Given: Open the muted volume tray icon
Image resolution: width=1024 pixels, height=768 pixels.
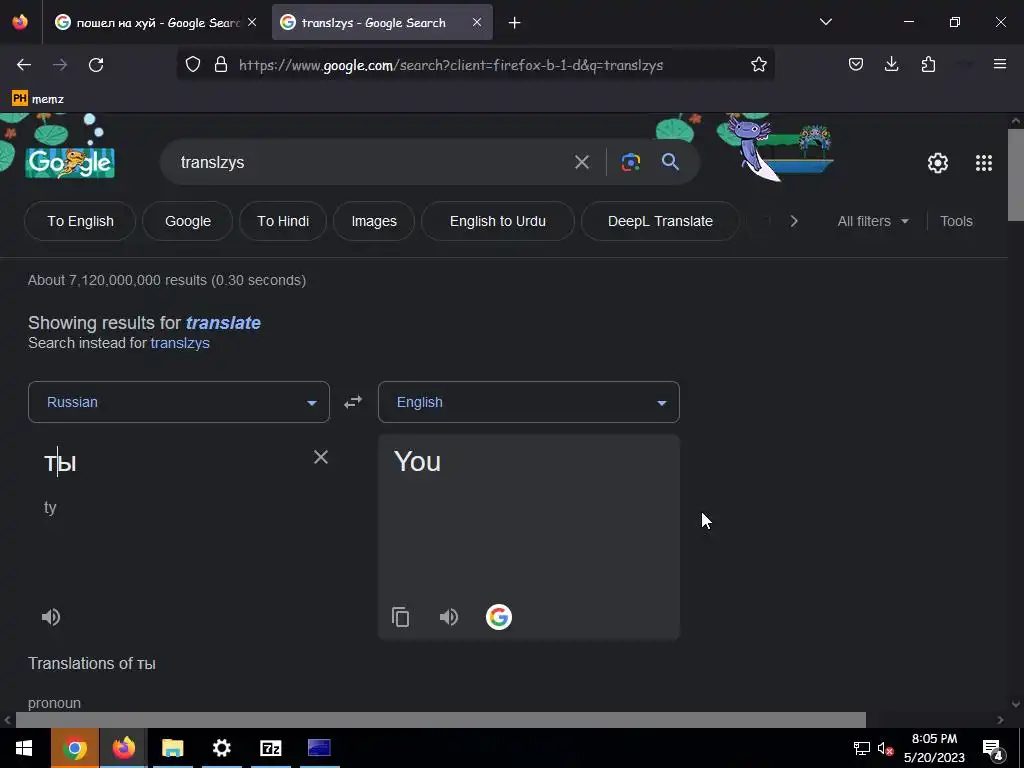Looking at the screenshot, I should click(x=885, y=748).
